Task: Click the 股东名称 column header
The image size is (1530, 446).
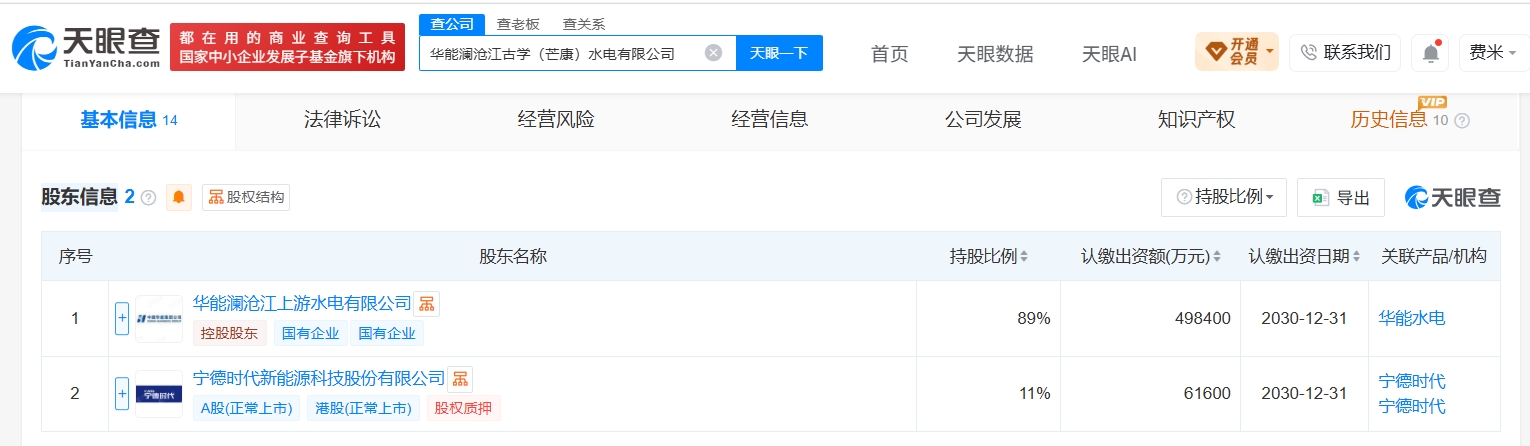Action: pyautogui.click(x=513, y=256)
